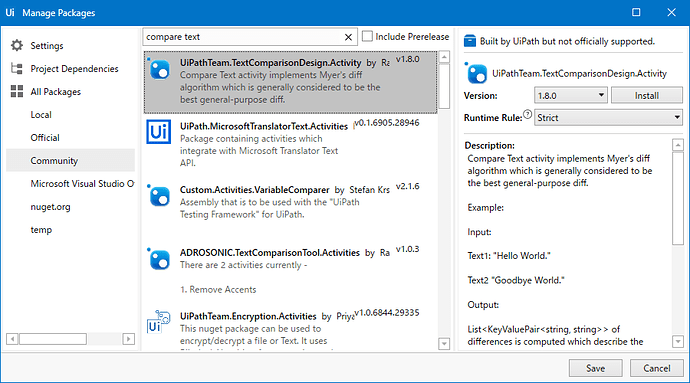This screenshot has width=690, height=383.
Task: Click sidebar horizontal scroll left arrow
Action: 12,339
